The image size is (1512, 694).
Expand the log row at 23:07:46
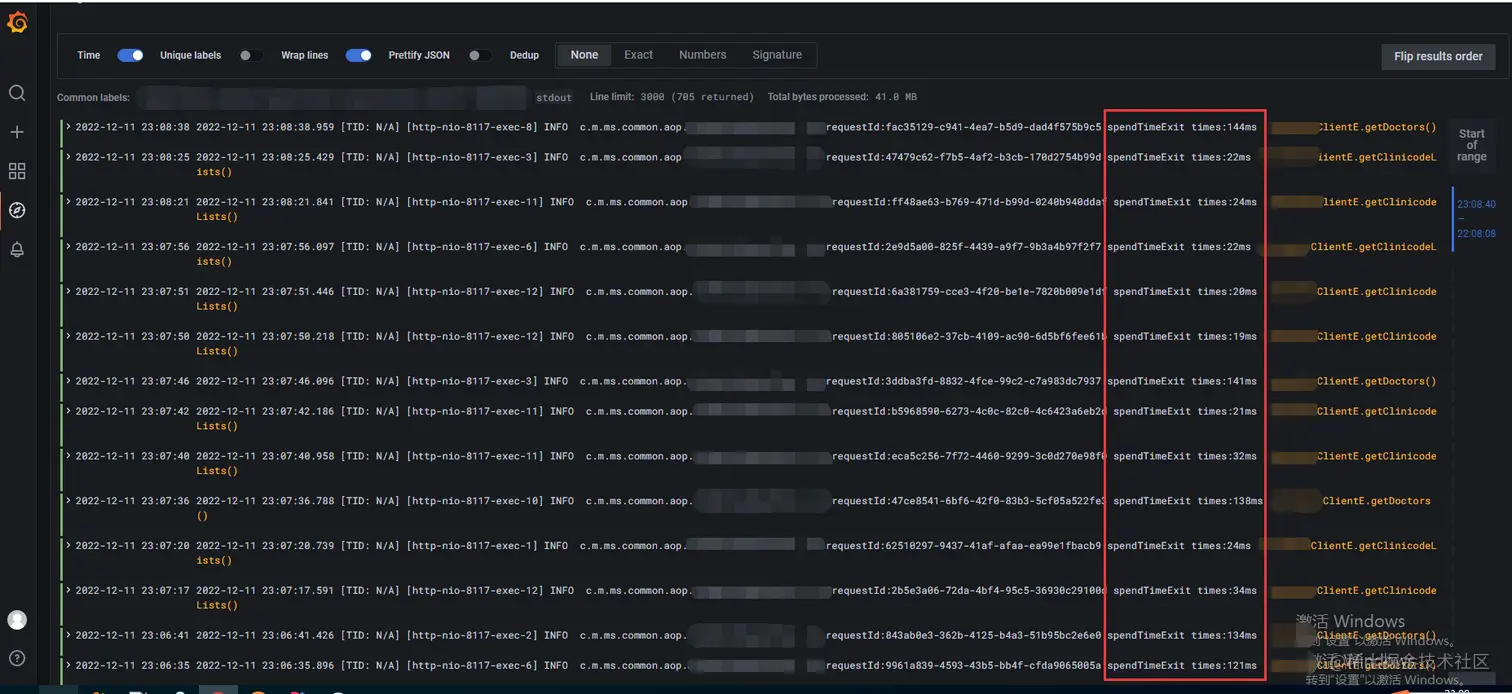[68, 381]
